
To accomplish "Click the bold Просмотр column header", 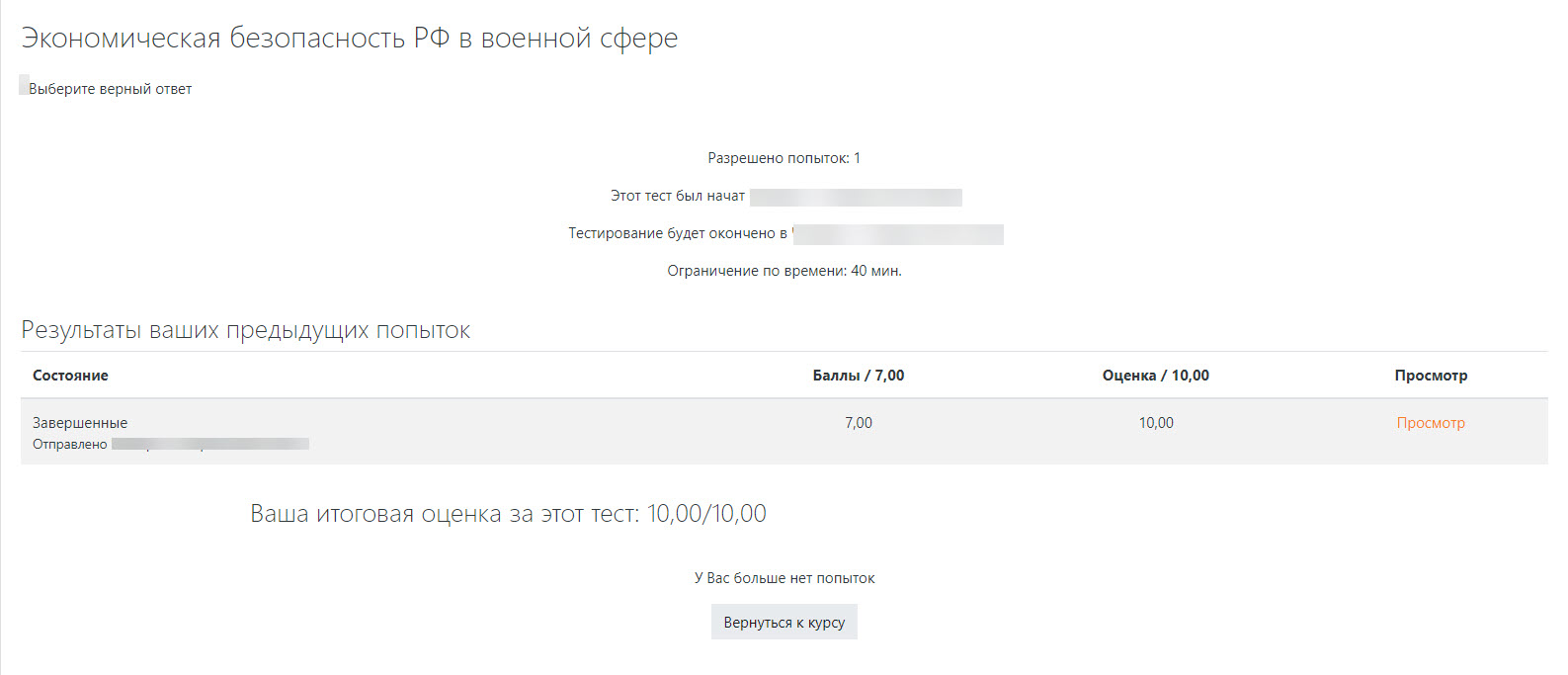I will [x=1430, y=376].
